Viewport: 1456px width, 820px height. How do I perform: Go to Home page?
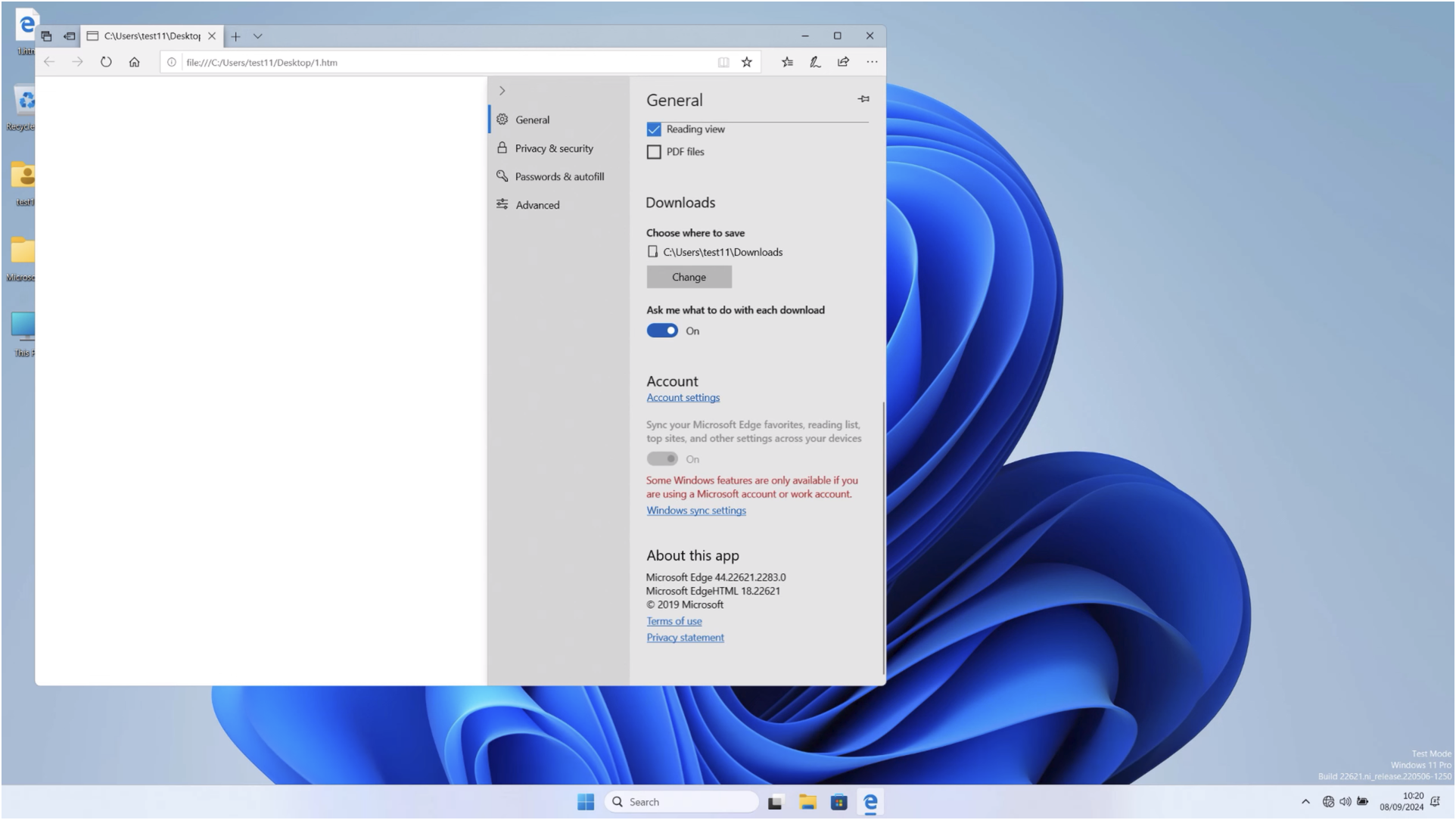click(x=134, y=62)
